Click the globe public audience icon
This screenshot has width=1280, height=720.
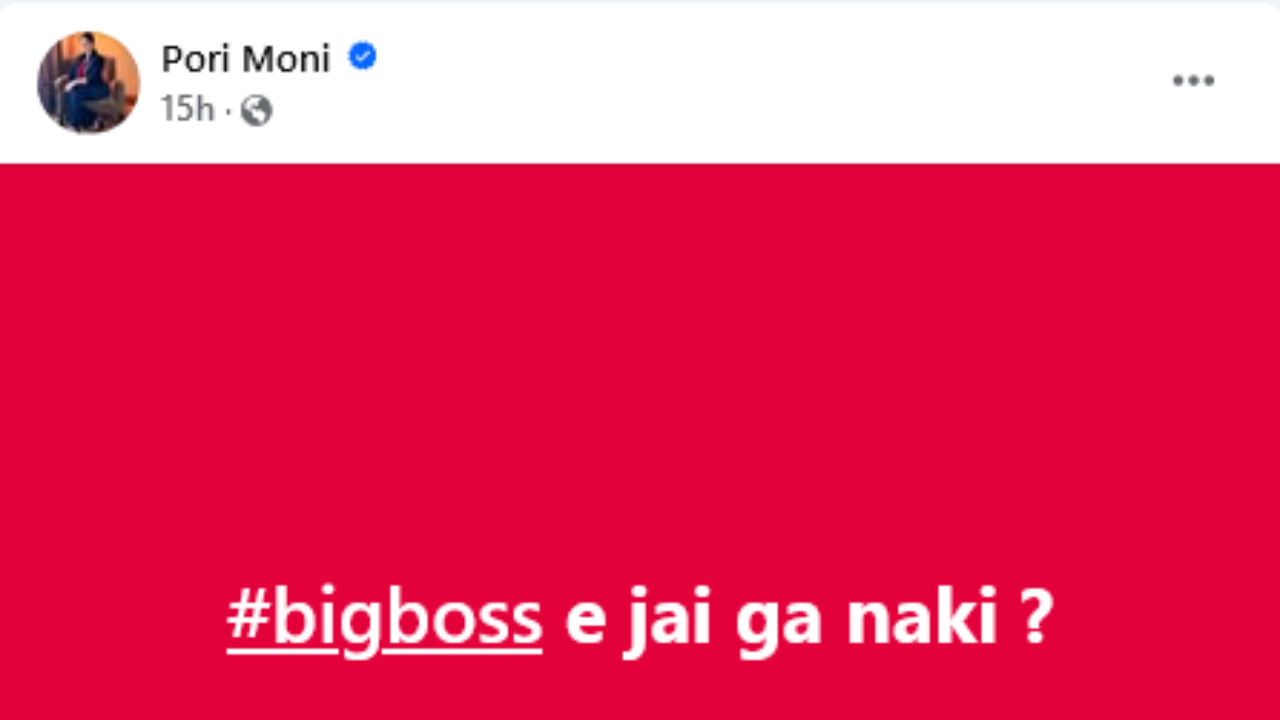(x=256, y=110)
